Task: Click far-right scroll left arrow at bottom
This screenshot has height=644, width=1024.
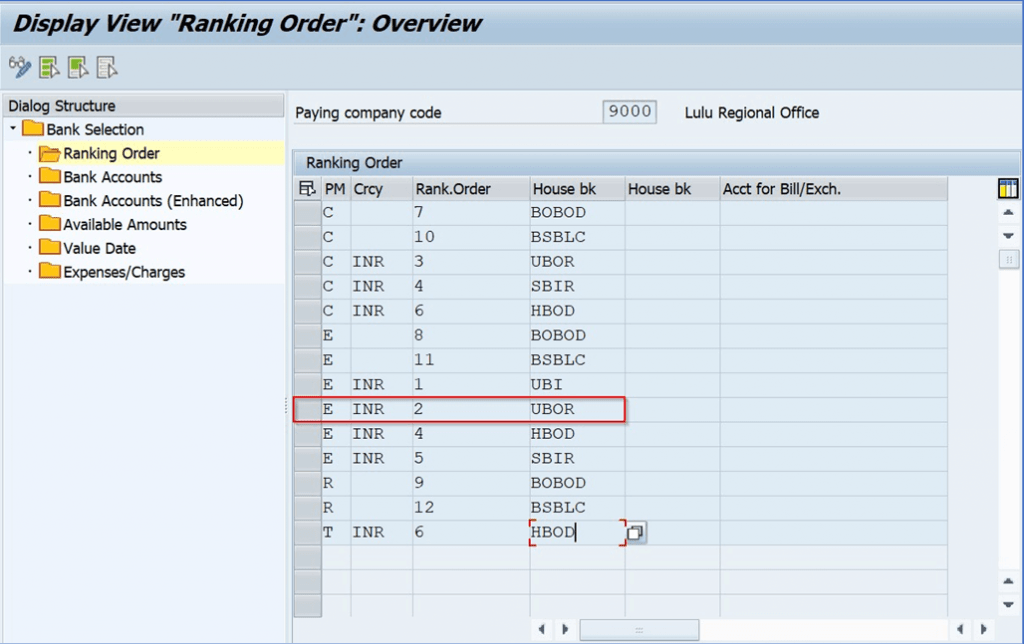Action: 959,630
